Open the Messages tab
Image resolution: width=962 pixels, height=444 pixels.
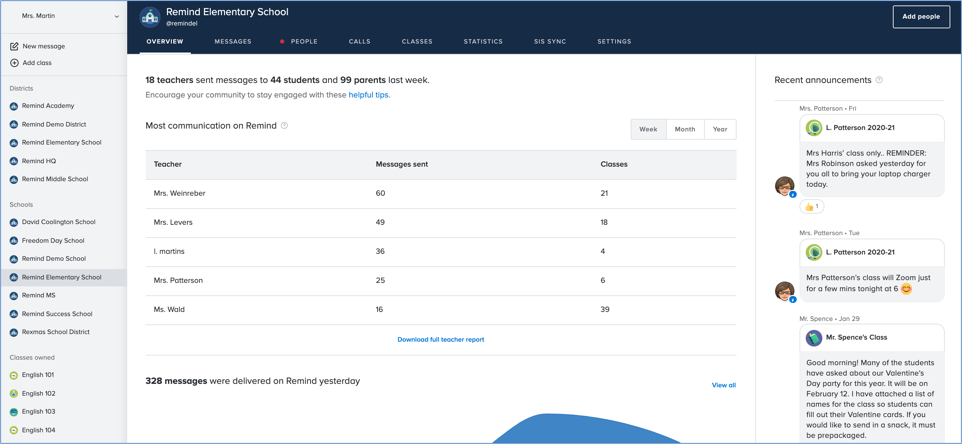(233, 42)
